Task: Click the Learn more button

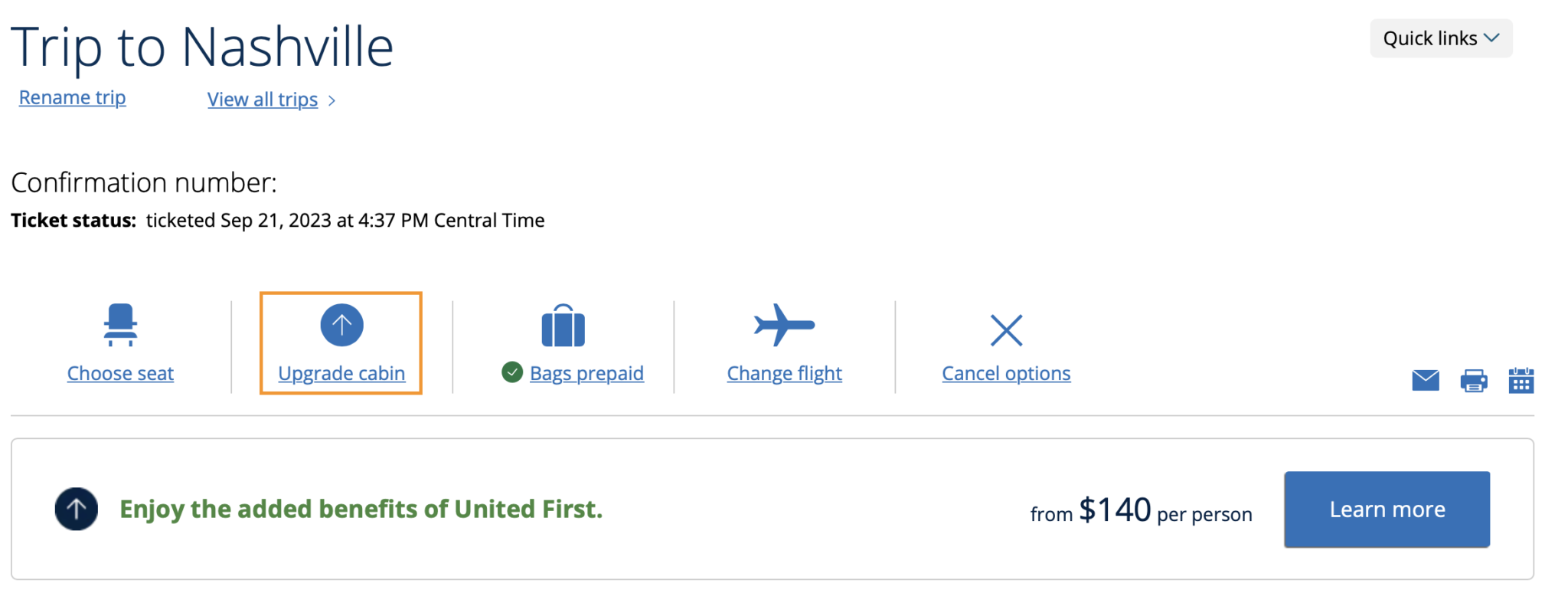Action: click(1387, 509)
